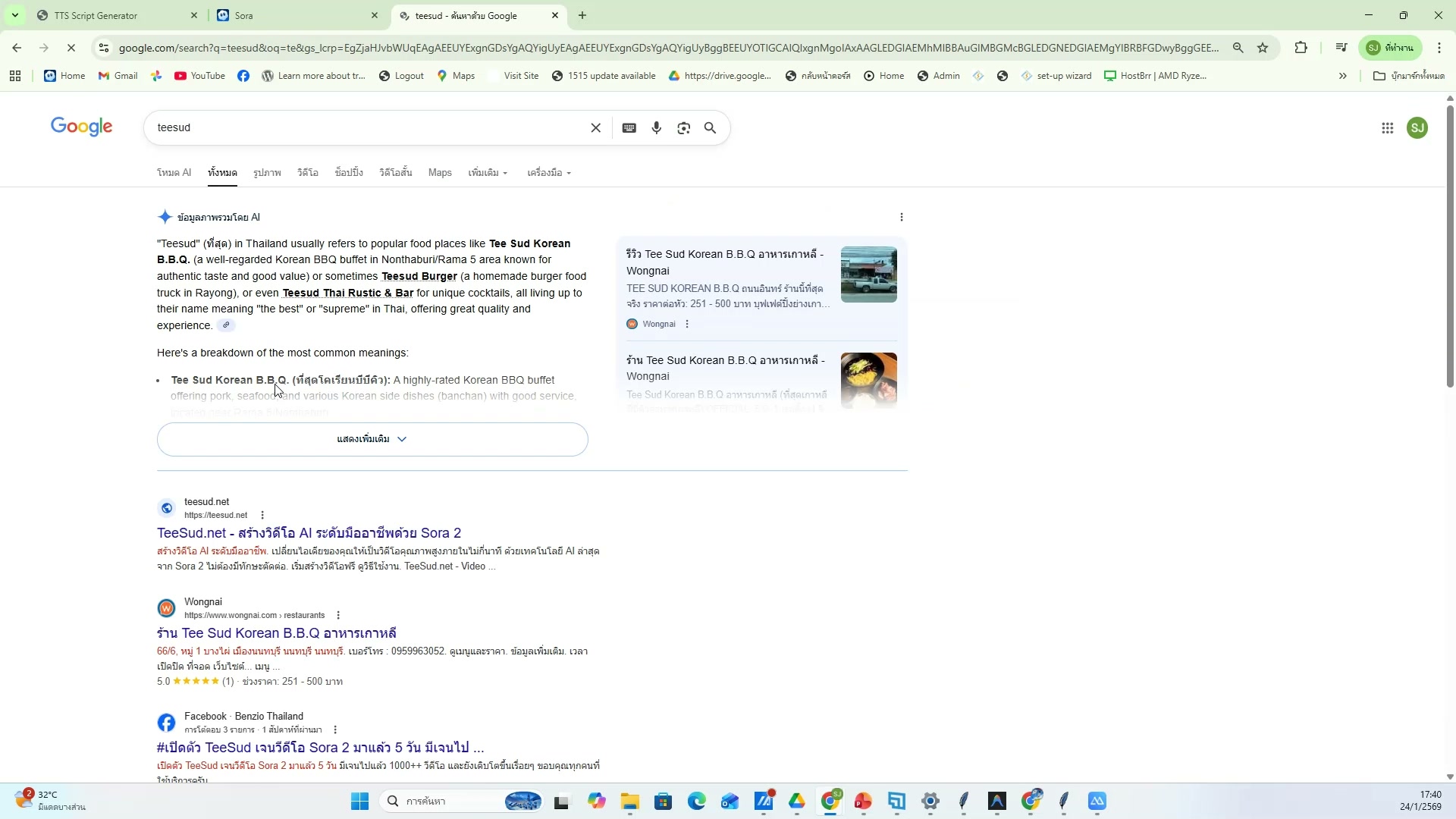Open the เพิ่มเติม dropdown in search tabs

click(x=488, y=173)
